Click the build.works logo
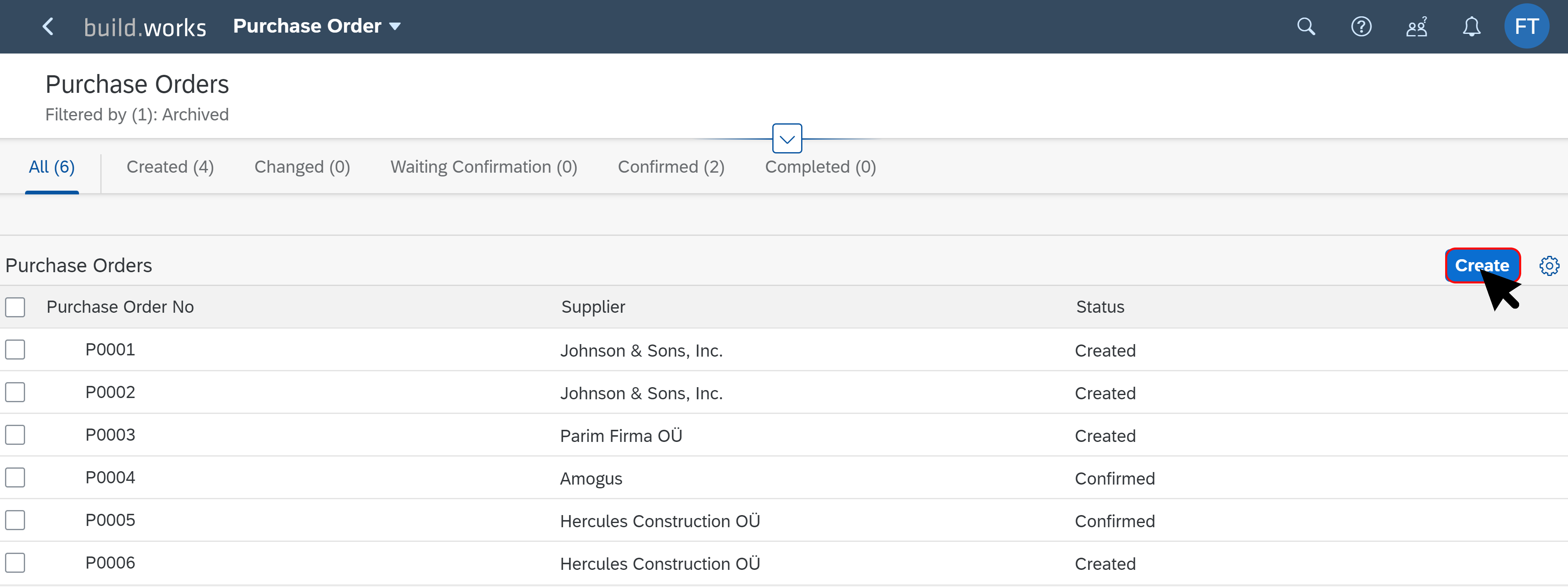 pos(145,28)
